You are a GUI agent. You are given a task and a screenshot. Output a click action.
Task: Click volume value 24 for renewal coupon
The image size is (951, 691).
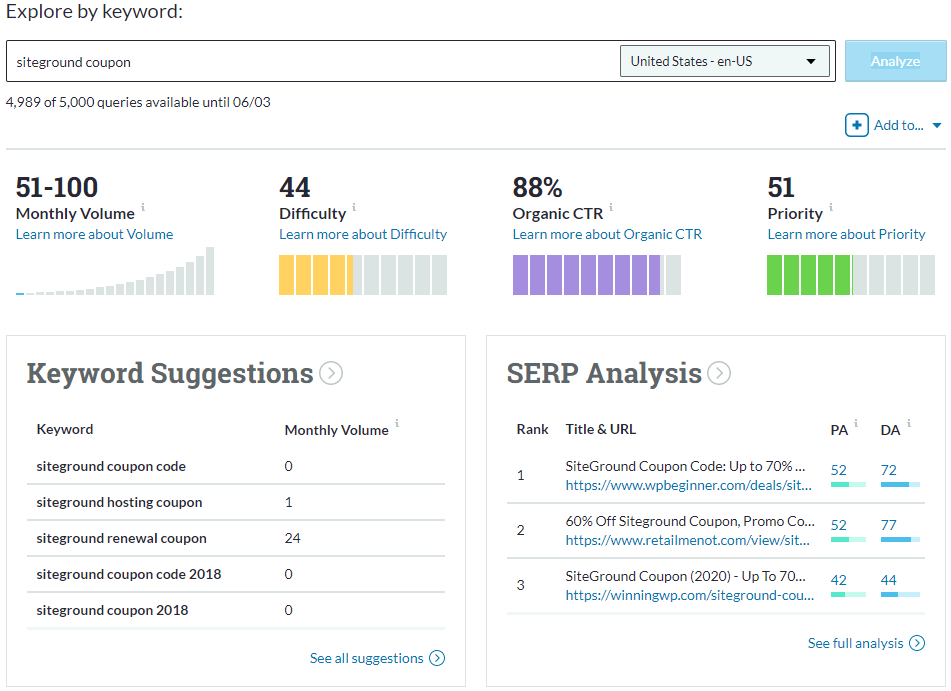tap(292, 538)
